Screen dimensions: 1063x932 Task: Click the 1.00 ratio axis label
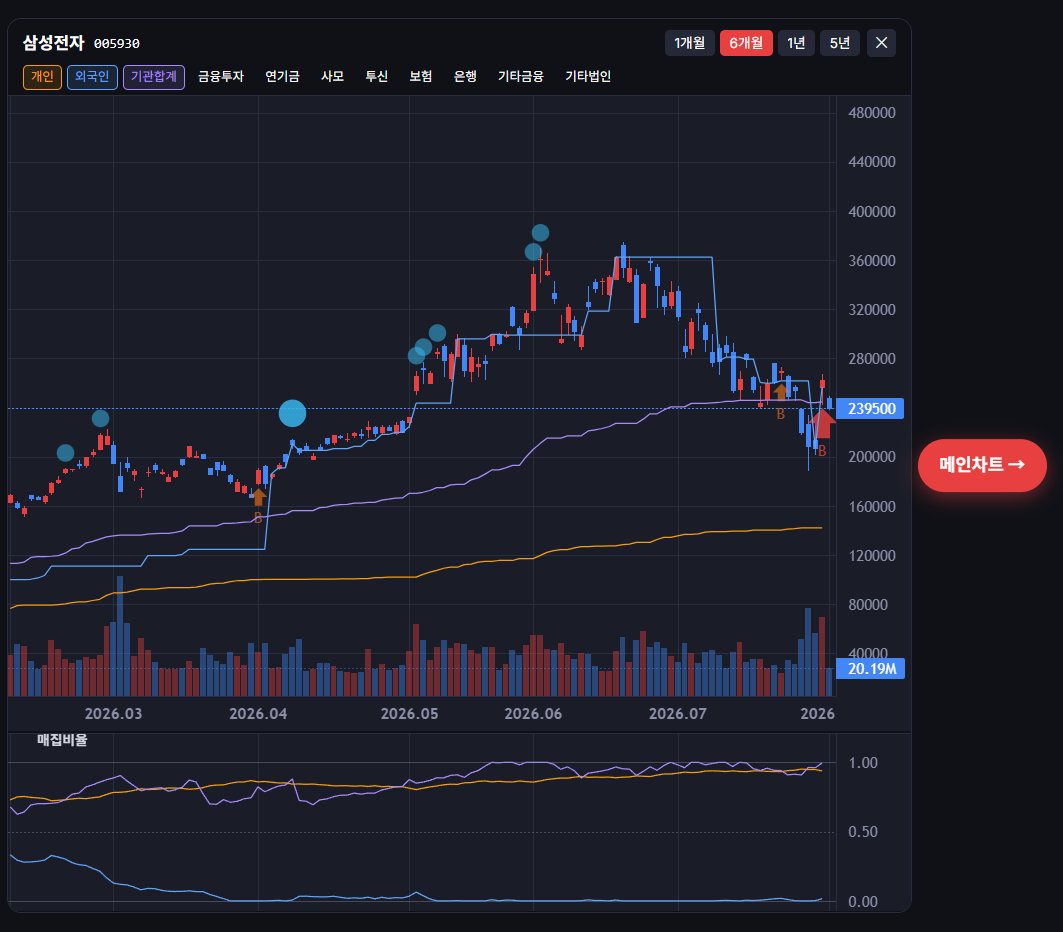(x=863, y=763)
